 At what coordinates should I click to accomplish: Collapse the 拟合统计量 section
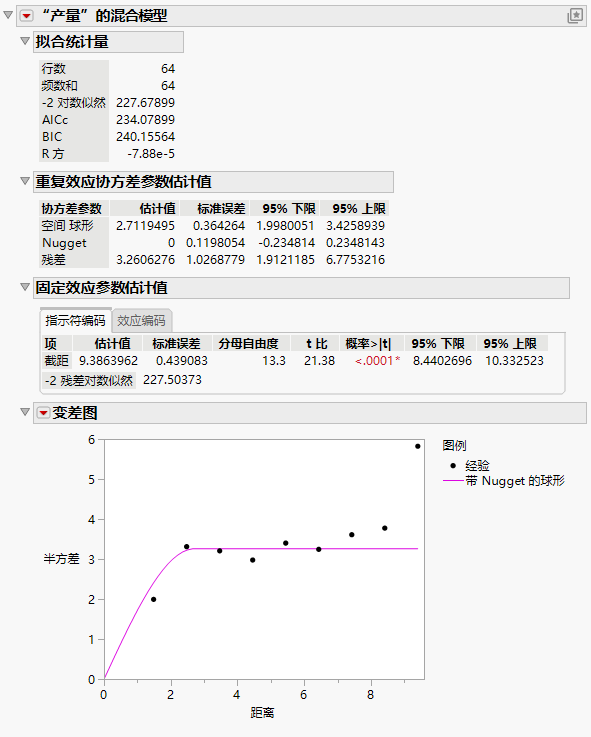coord(25,41)
